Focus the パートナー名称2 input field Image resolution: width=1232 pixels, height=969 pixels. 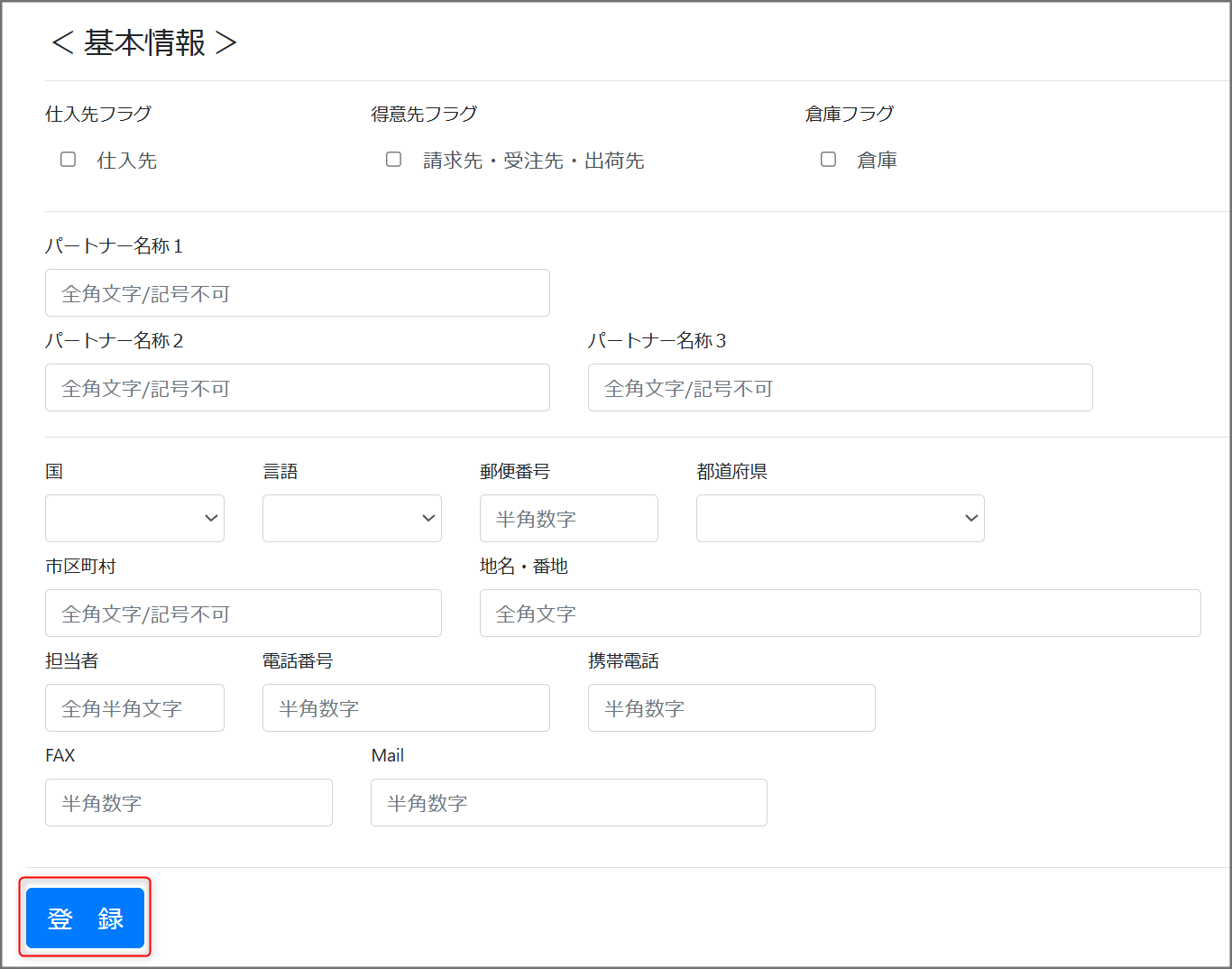click(x=297, y=388)
